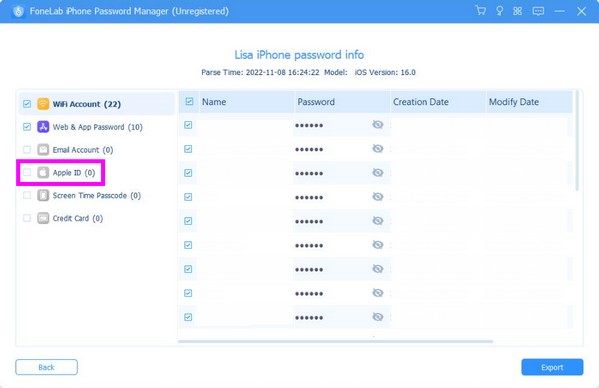Screen dimensions: 599x388
Task: Click the Credit Card icon
Action: 43,218
